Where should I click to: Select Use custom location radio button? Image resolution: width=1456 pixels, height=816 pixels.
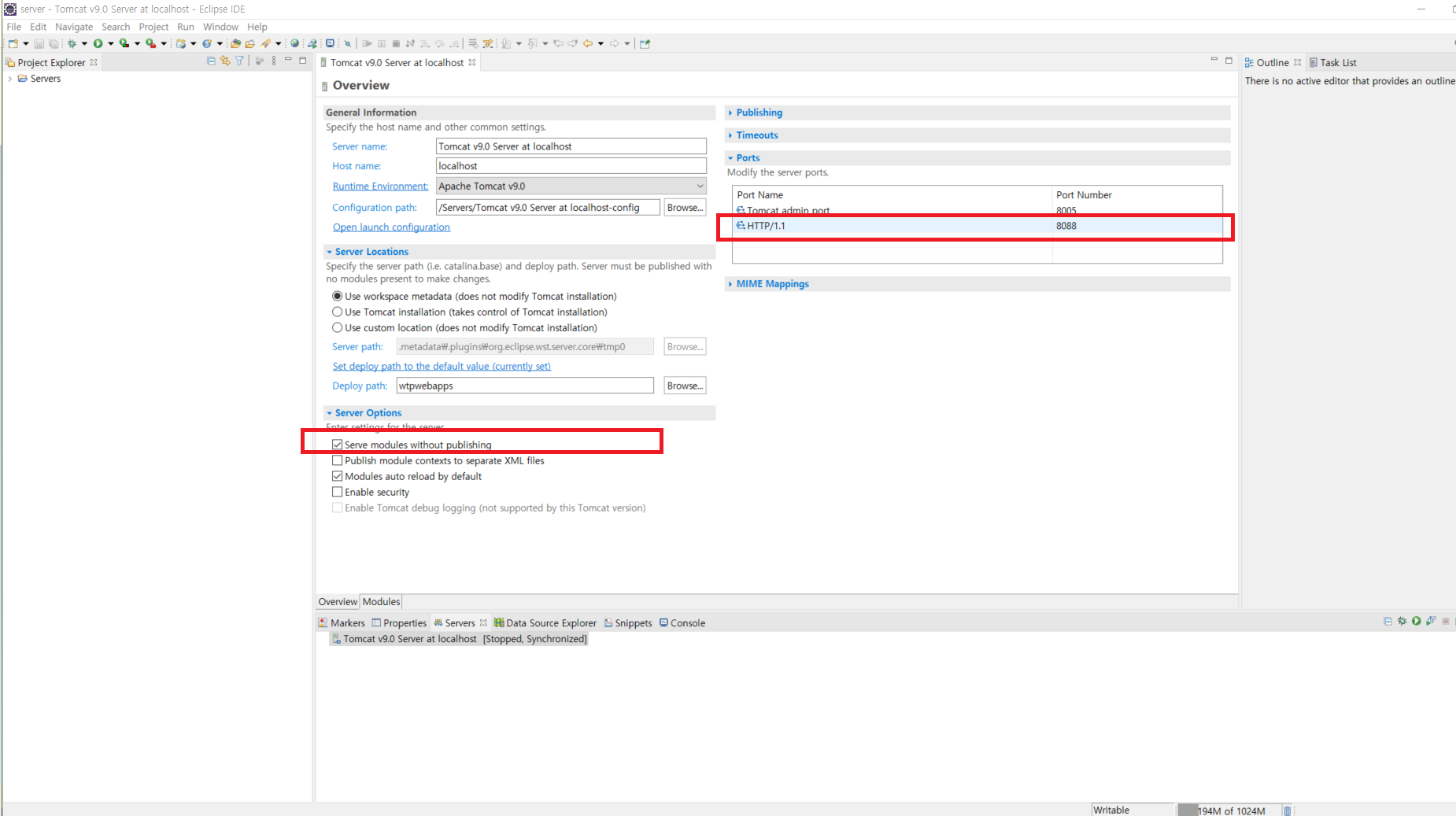[338, 328]
